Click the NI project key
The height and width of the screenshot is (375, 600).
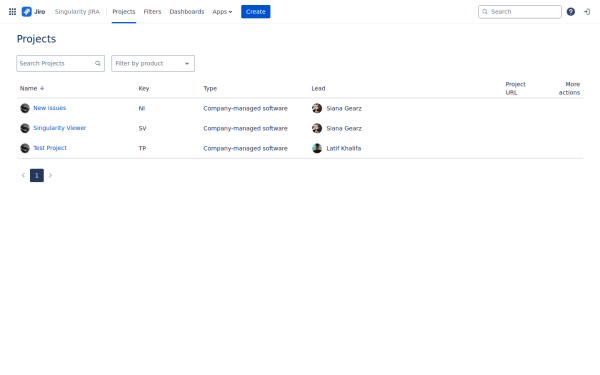[x=142, y=108]
